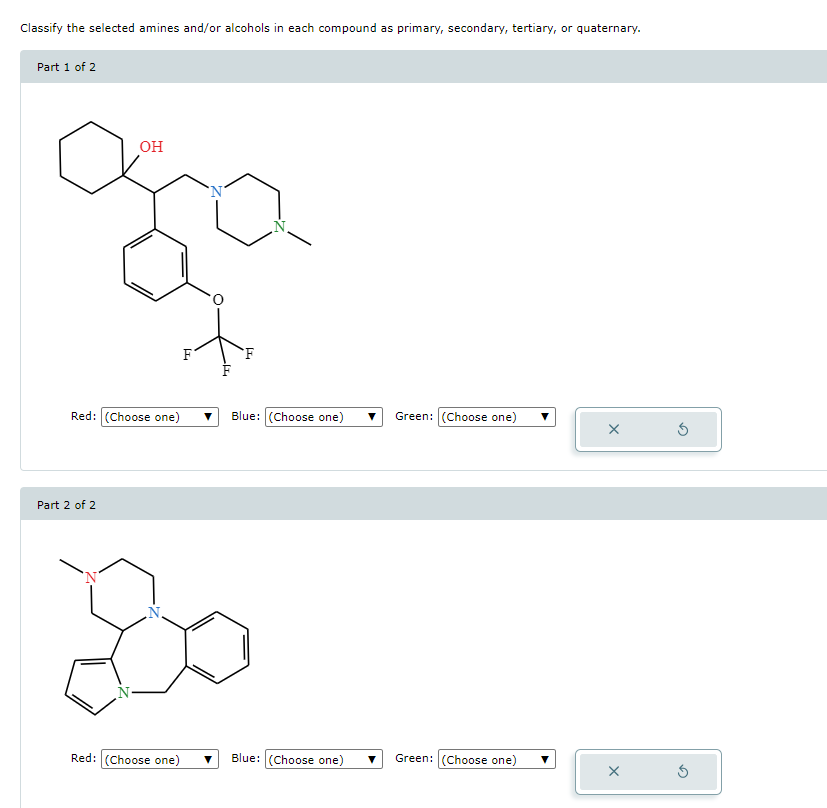Click the clear-answers icon under Part 2 structure
827x808 pixels.
[x=613, y=771]
